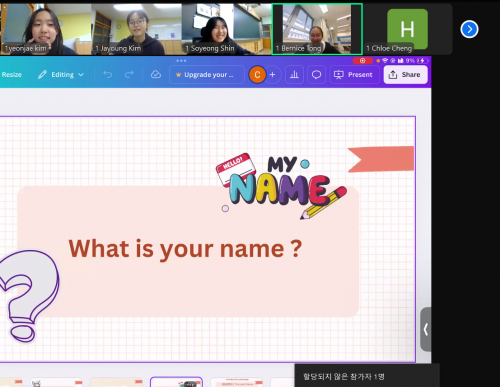Image resolution: width=500 pixels, height=387 pixels.
Task: Select the coral ribbon banner shape
Action: (381, 159)
